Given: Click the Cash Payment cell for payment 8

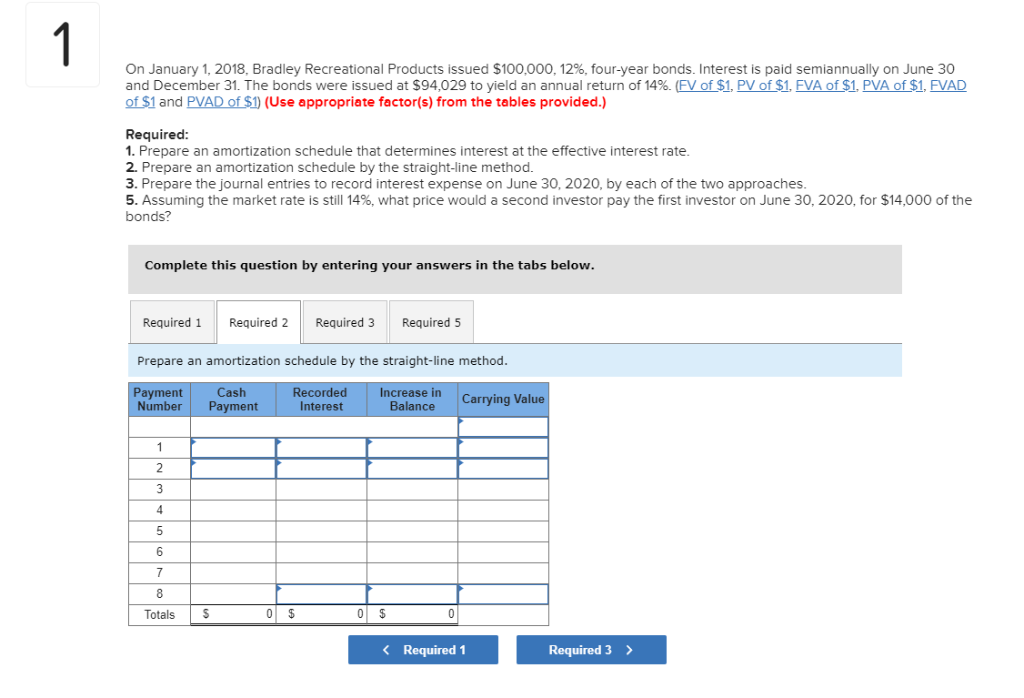Looking at the screenshot, I should pyautogui.click(x=233, y=593).
